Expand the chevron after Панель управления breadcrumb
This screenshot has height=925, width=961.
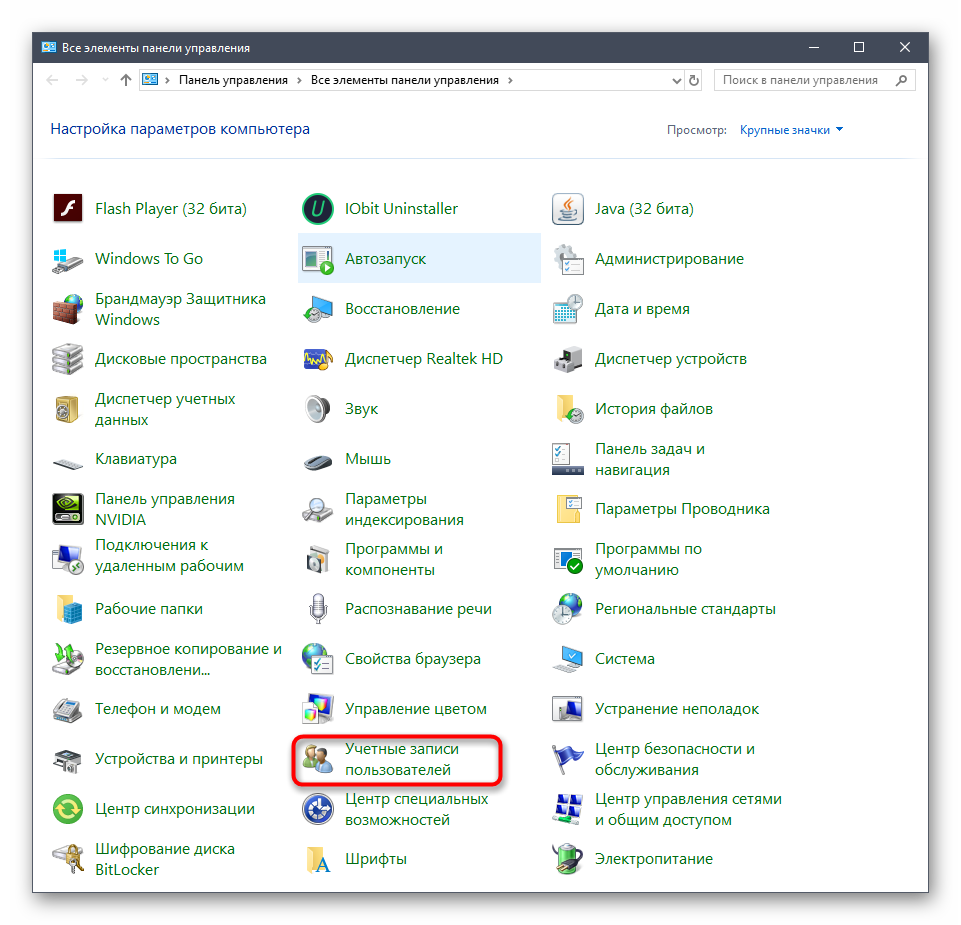coord(299,80)
